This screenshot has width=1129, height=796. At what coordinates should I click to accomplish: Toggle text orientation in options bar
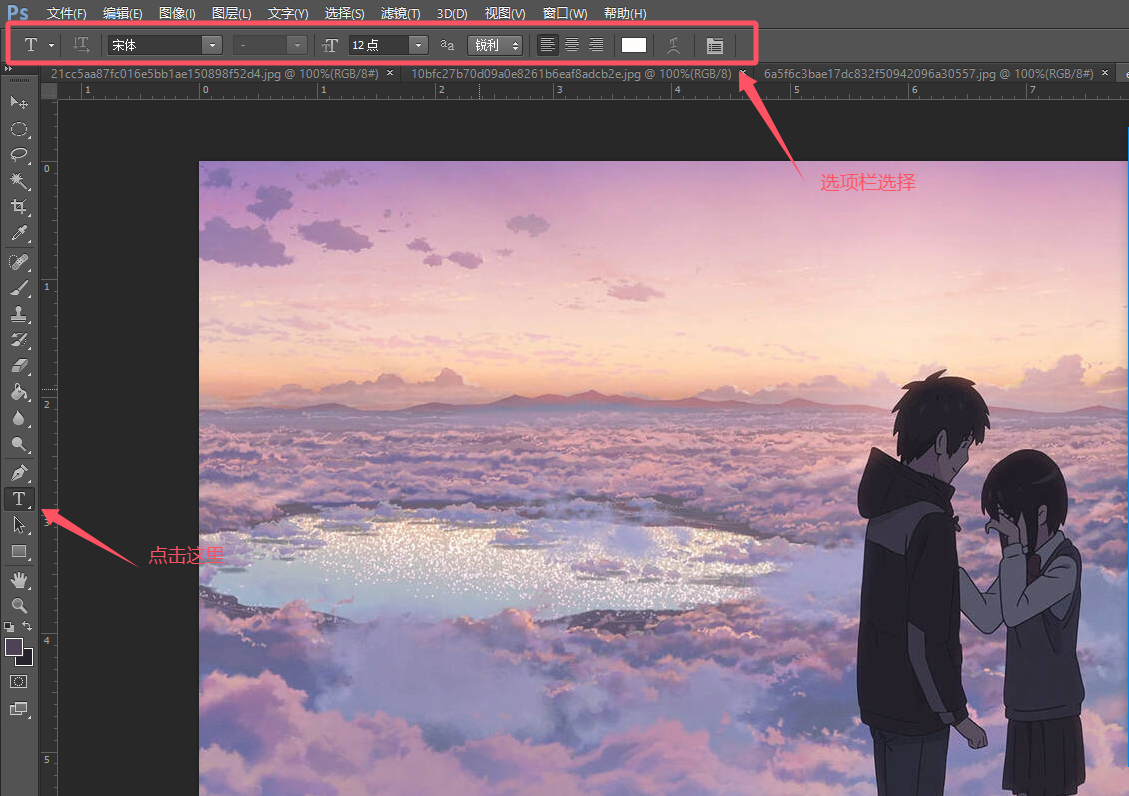coord(81,45)
